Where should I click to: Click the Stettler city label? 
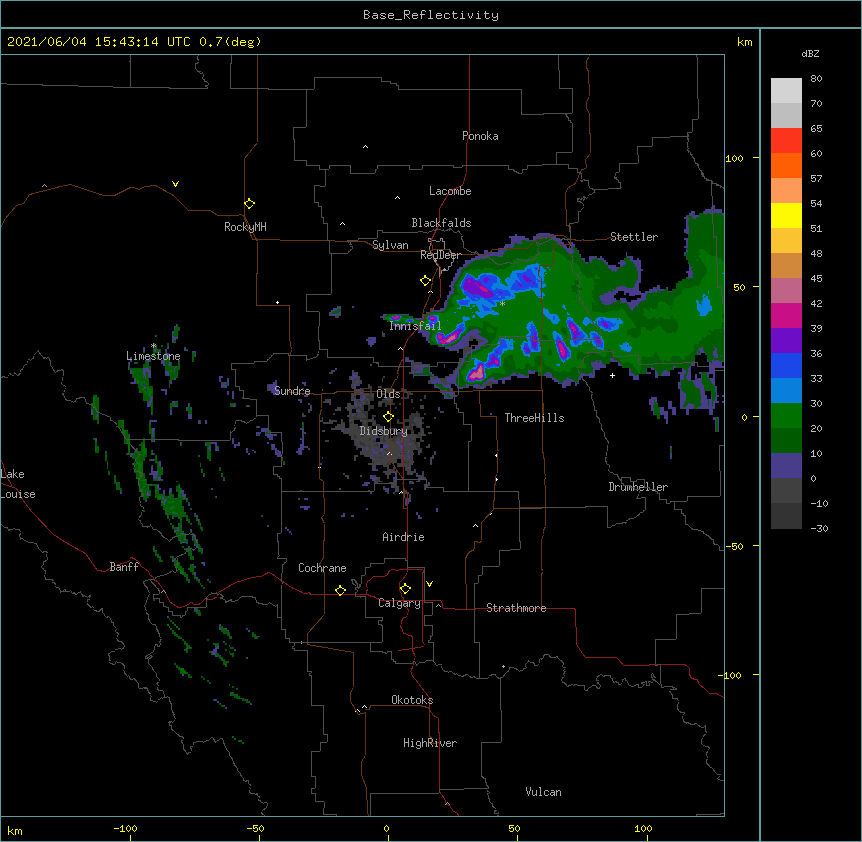pos(634,237)
